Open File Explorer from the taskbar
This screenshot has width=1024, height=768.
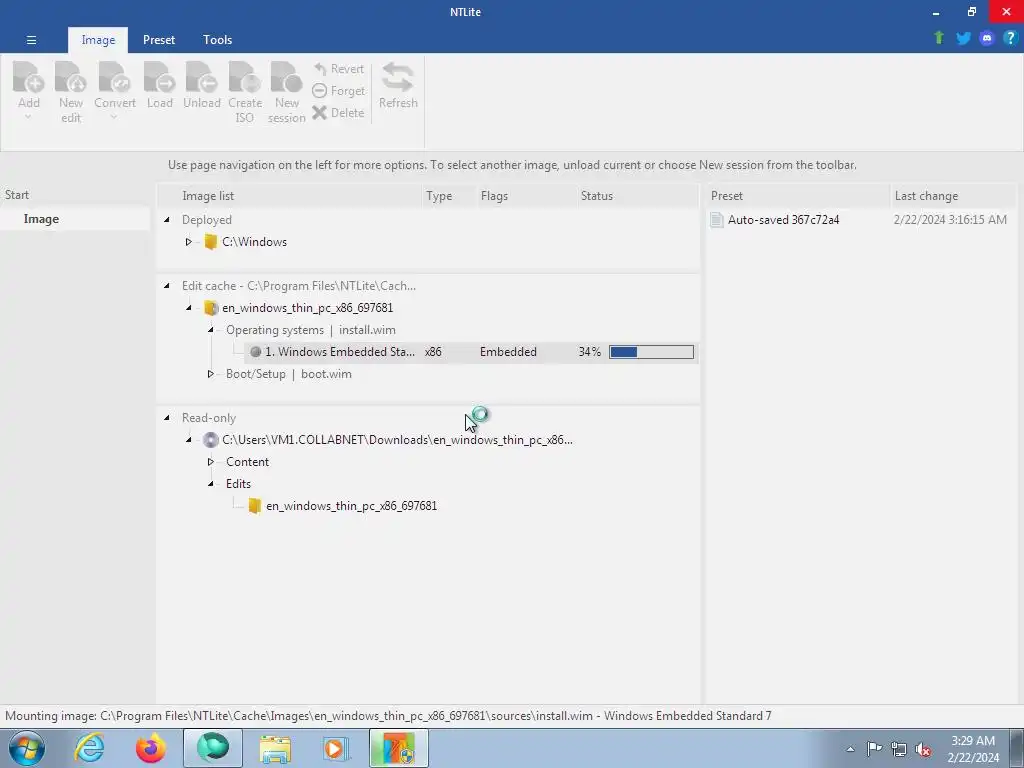tap(275, 748)
